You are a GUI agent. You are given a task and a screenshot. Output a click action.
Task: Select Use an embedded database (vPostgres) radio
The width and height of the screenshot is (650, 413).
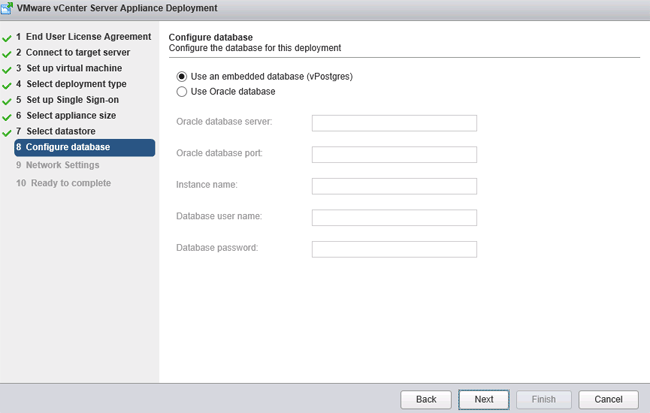(x=182, y=76)
